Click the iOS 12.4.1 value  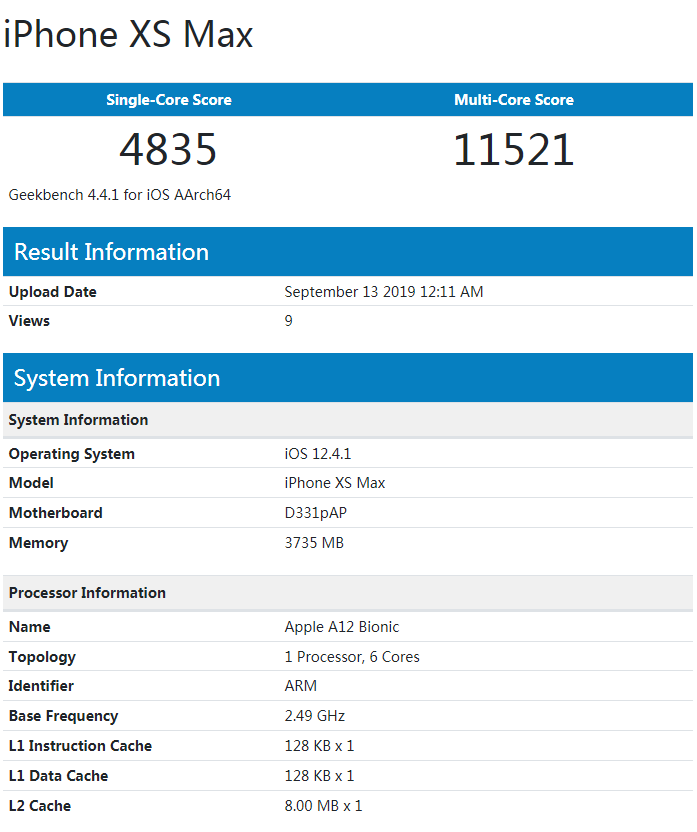pos(318,454)
